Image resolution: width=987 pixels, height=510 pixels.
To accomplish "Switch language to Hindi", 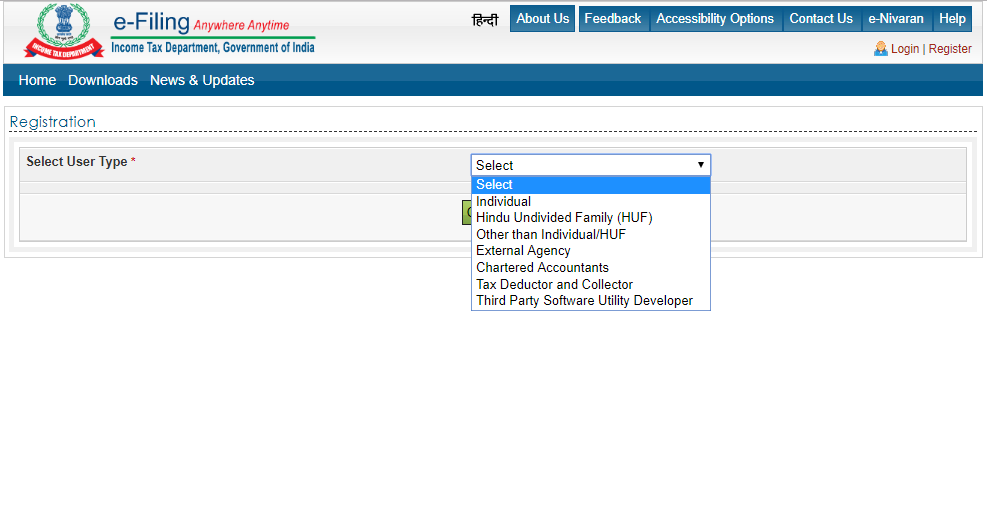I will (485, 20).
